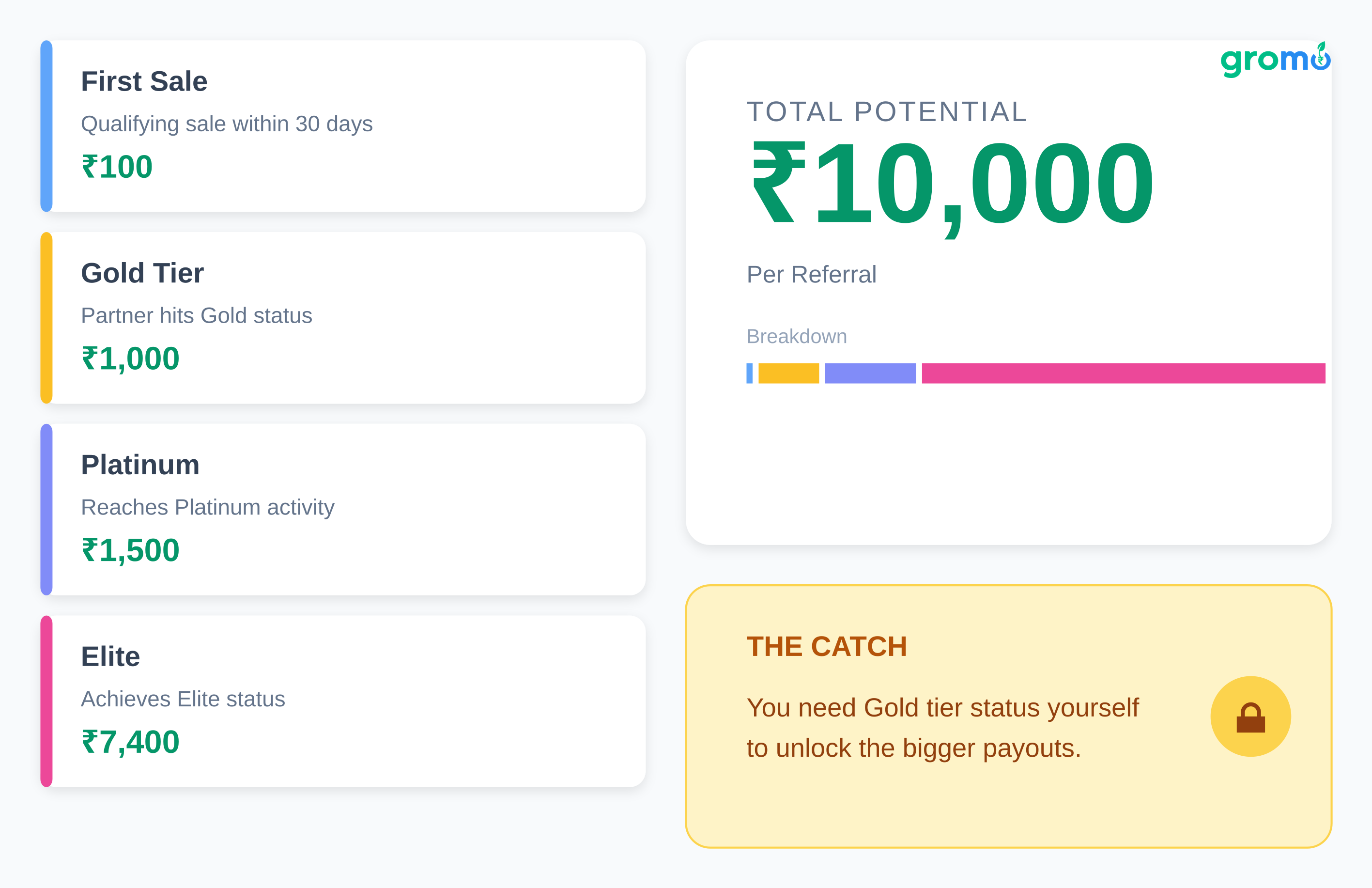Select the Elite card title
The image size is (1372, 888).
(110, 656)
